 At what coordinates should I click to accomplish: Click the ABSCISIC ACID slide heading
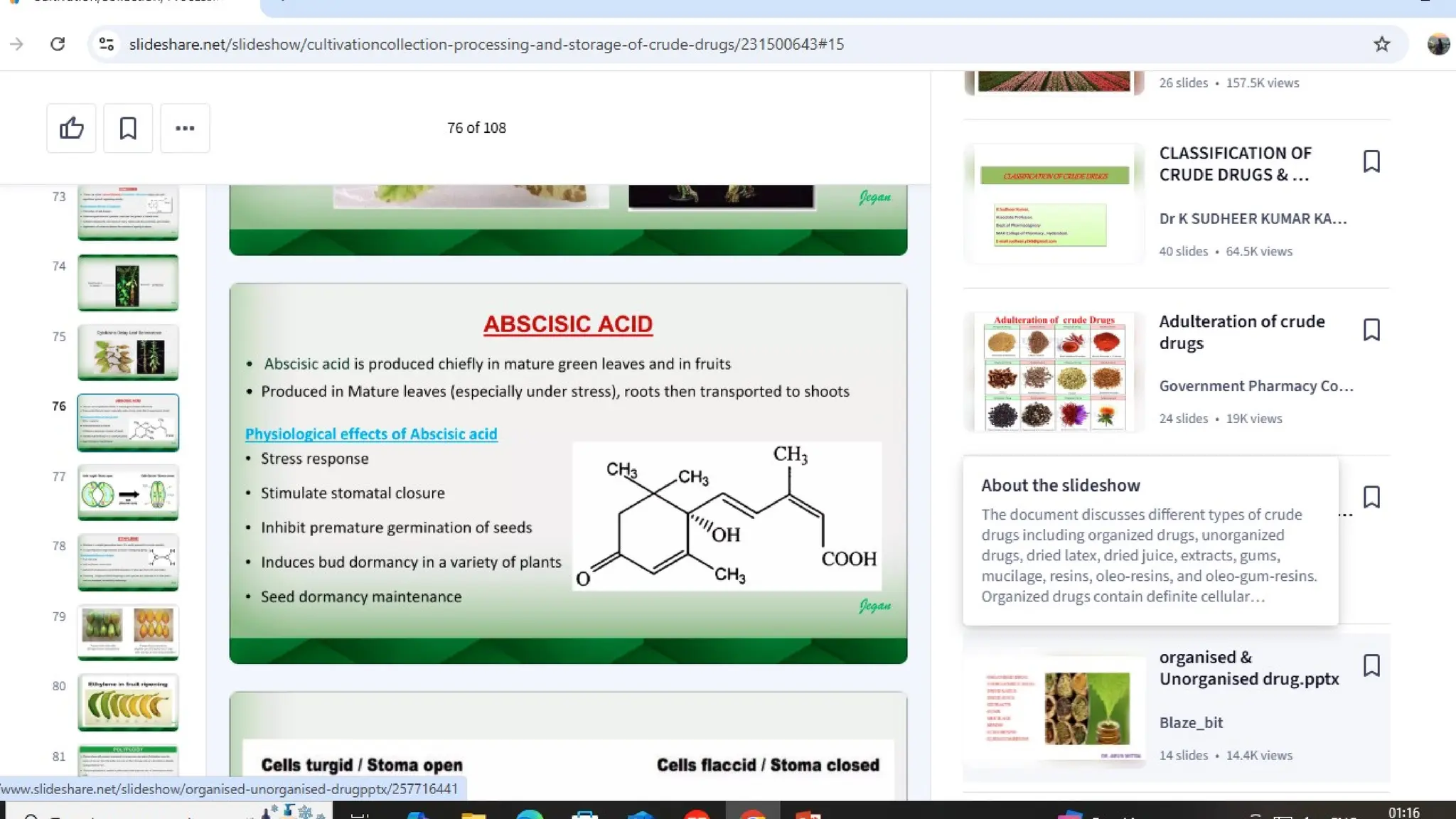pyautogui.click(x=568, y=324)
